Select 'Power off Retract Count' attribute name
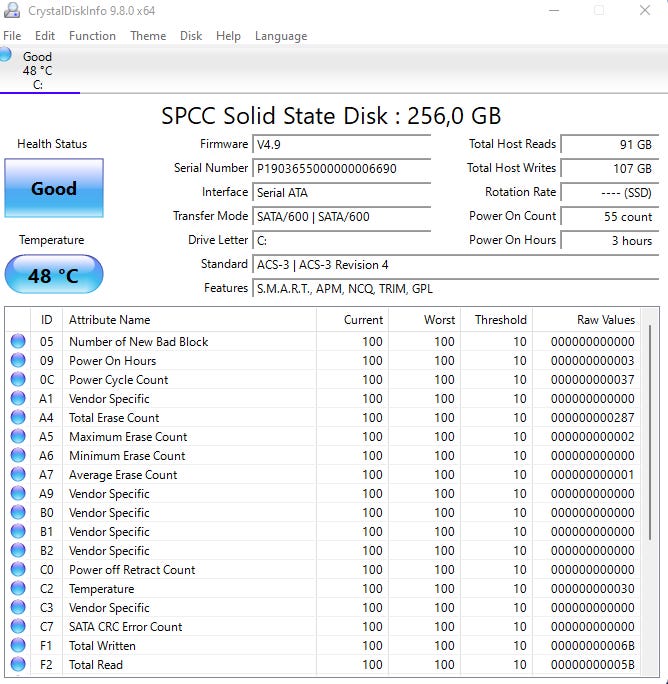 pyautogui.click(x=132, y=570)
